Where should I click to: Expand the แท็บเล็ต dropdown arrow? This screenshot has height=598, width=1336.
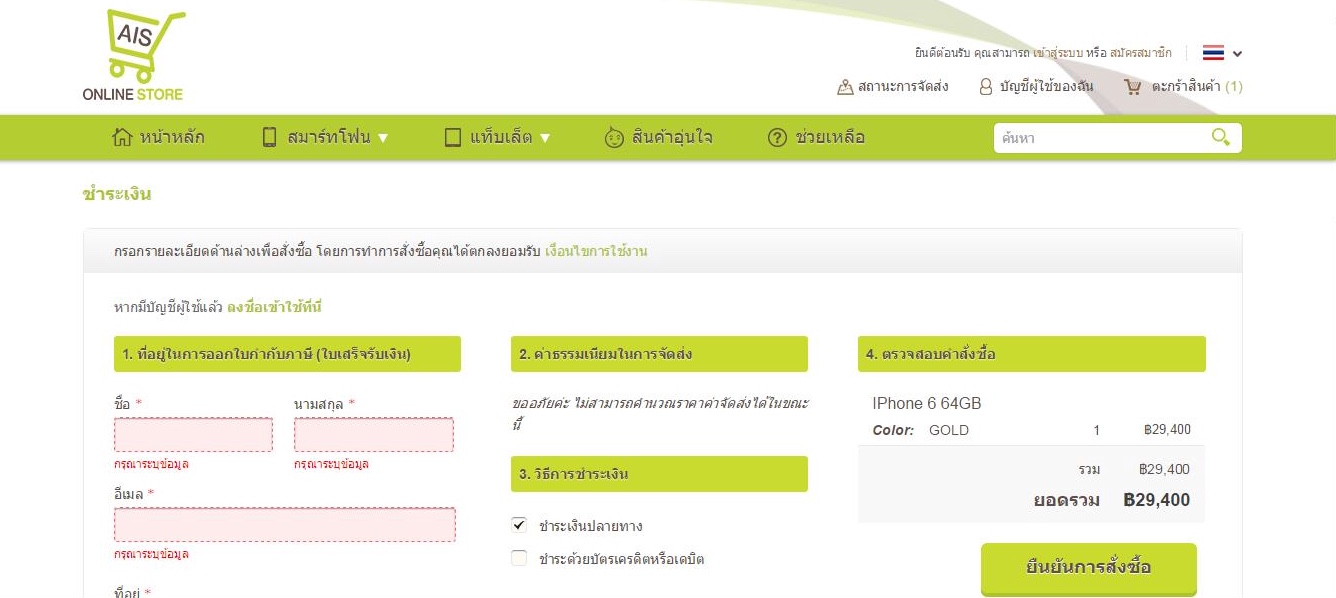tap(545, 138)
